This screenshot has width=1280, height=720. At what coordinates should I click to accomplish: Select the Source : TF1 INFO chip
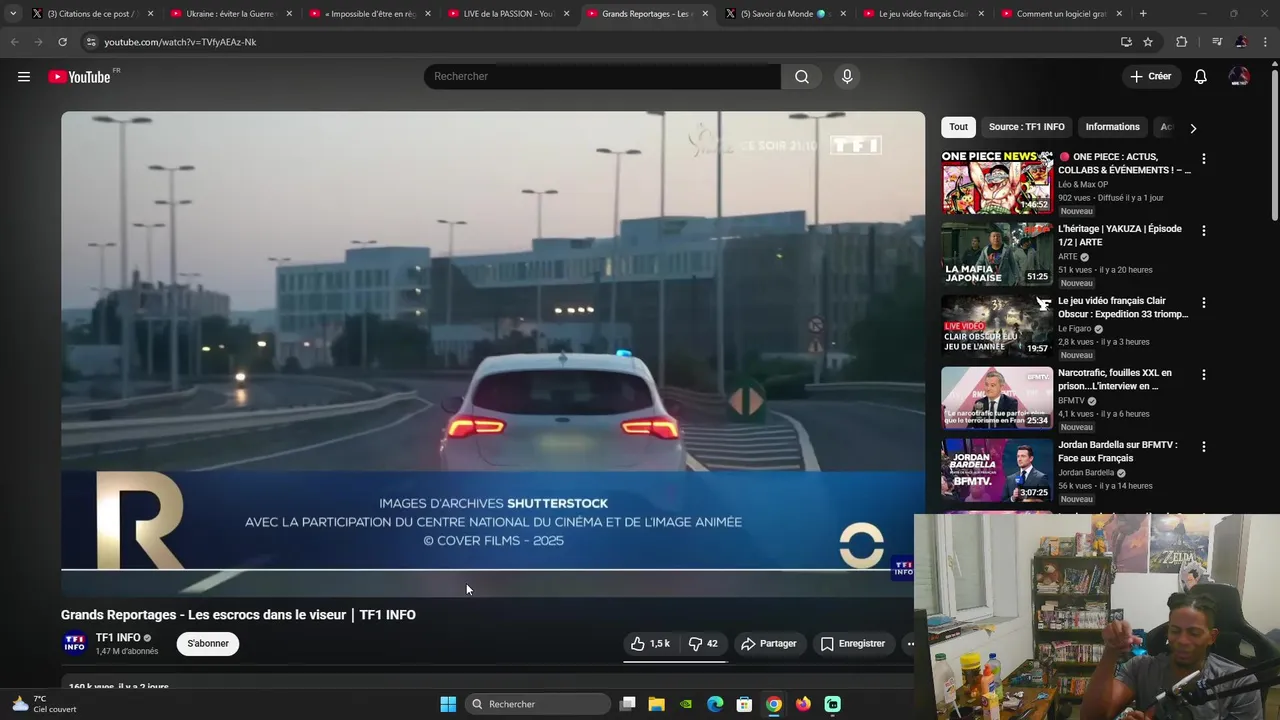pos(1026,127)
